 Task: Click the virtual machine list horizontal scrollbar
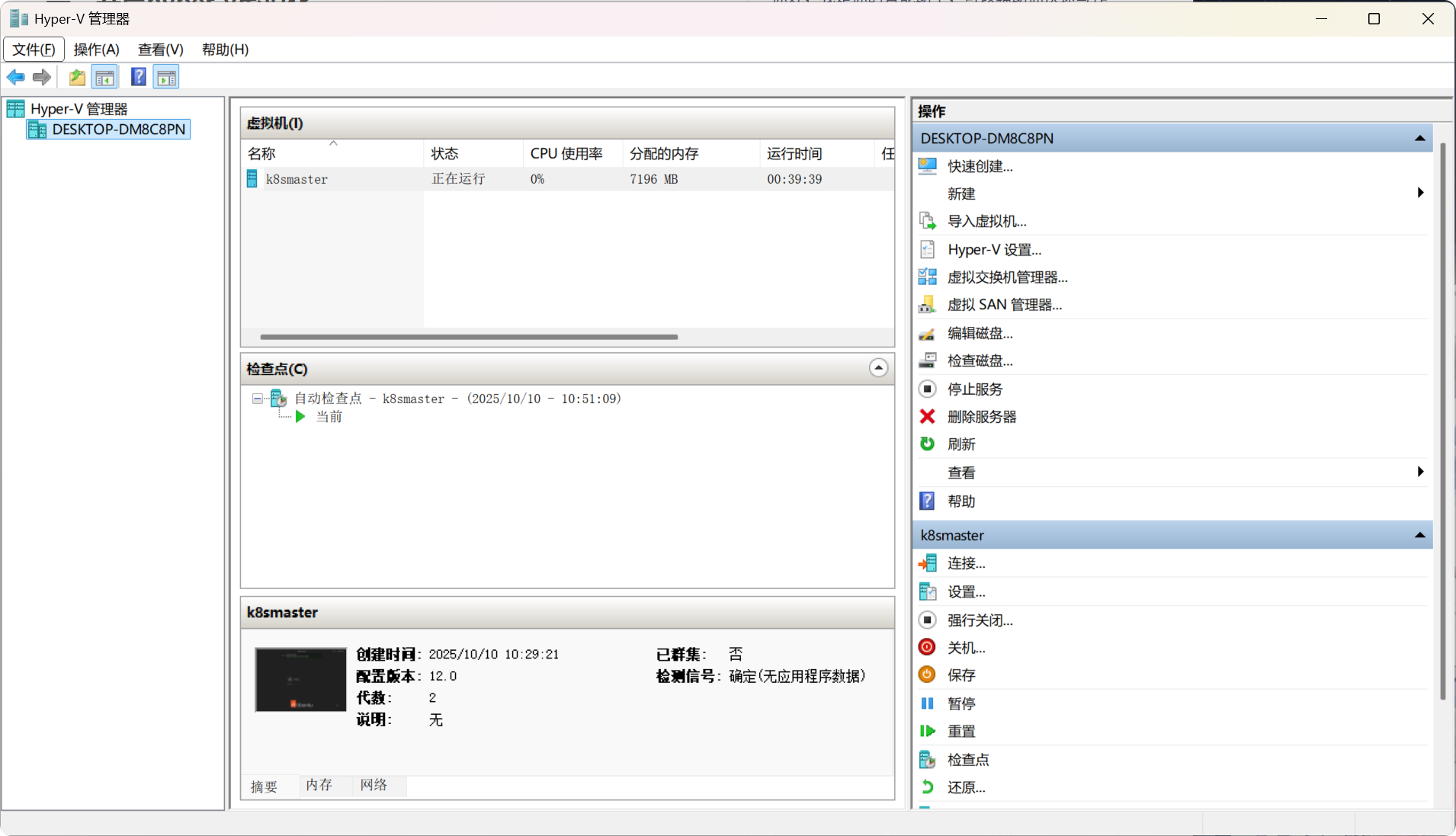tap(469, 337)
